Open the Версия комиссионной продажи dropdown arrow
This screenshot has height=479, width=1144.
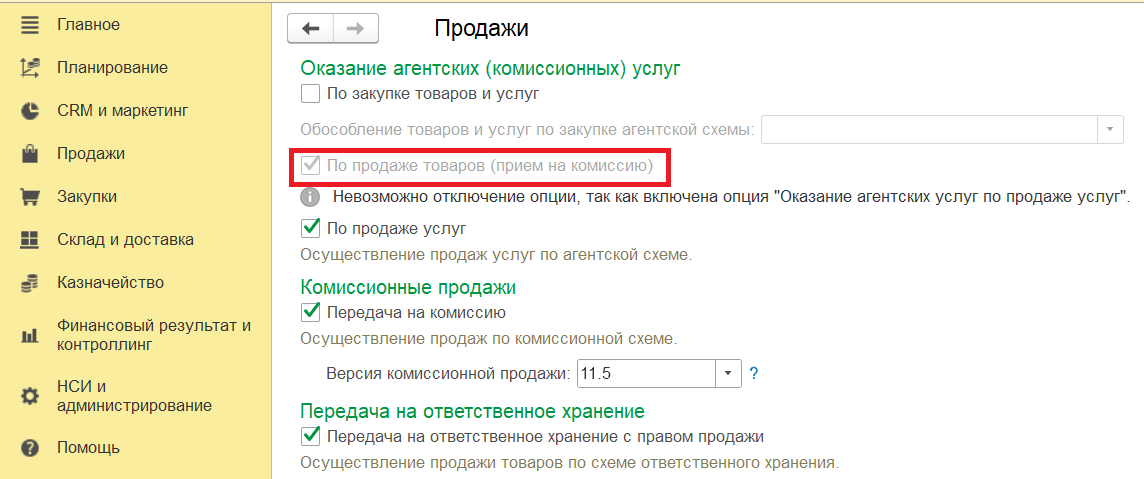point(730,374)
